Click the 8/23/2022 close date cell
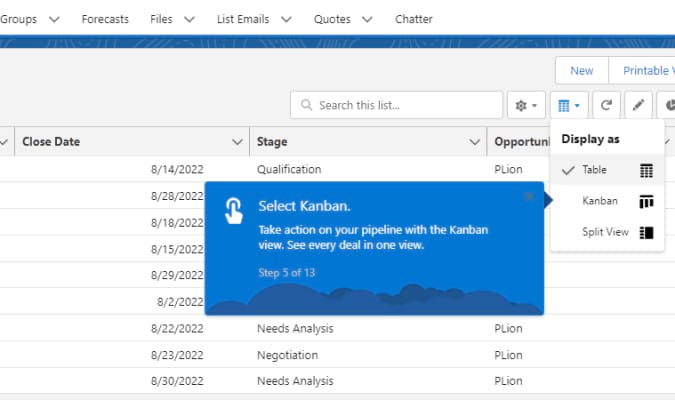 (177, 355)
